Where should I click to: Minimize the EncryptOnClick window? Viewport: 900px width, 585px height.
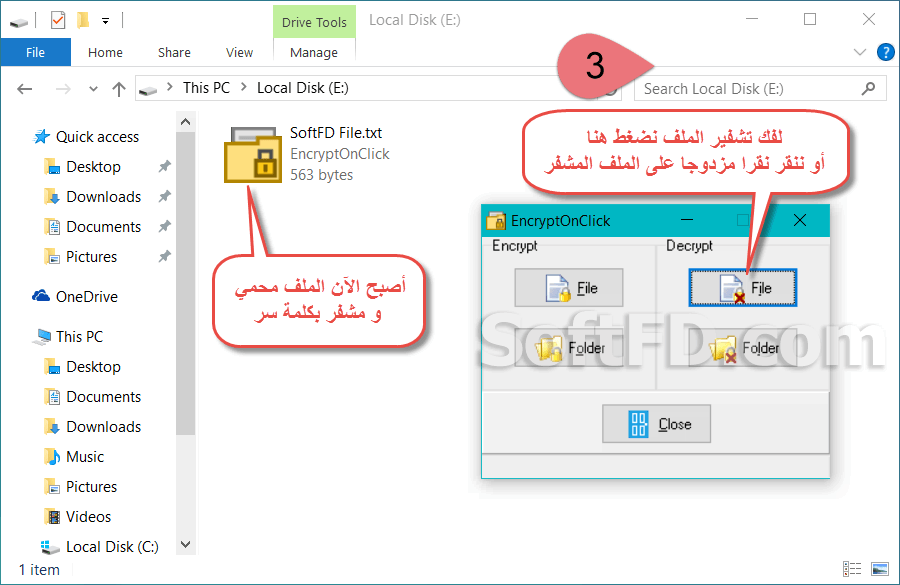pos(687,220)
